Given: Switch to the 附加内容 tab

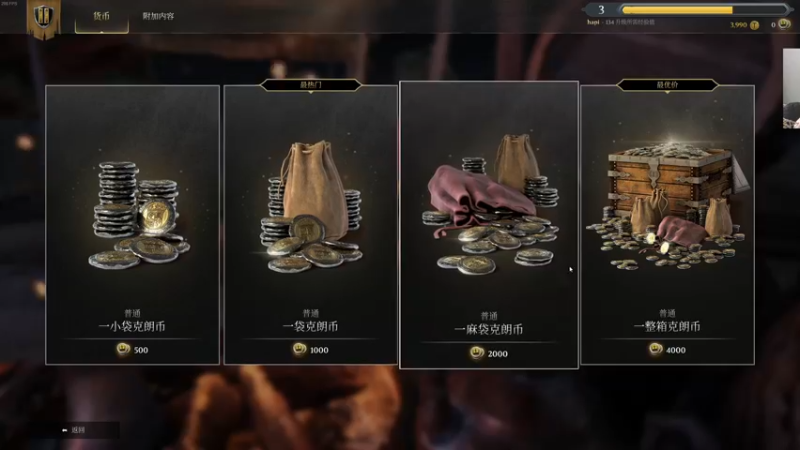Looking at the screenshot, I should 158,16.
